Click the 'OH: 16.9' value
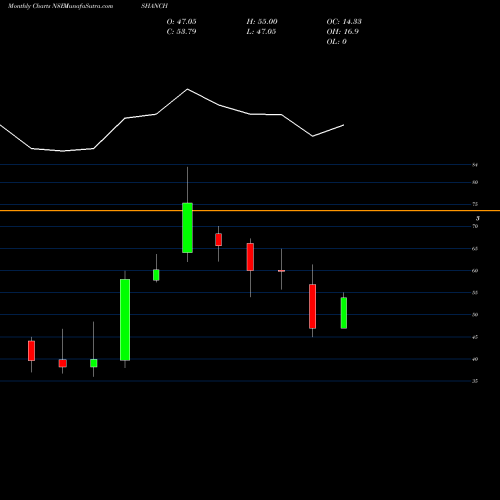 (x=343, y=32)
